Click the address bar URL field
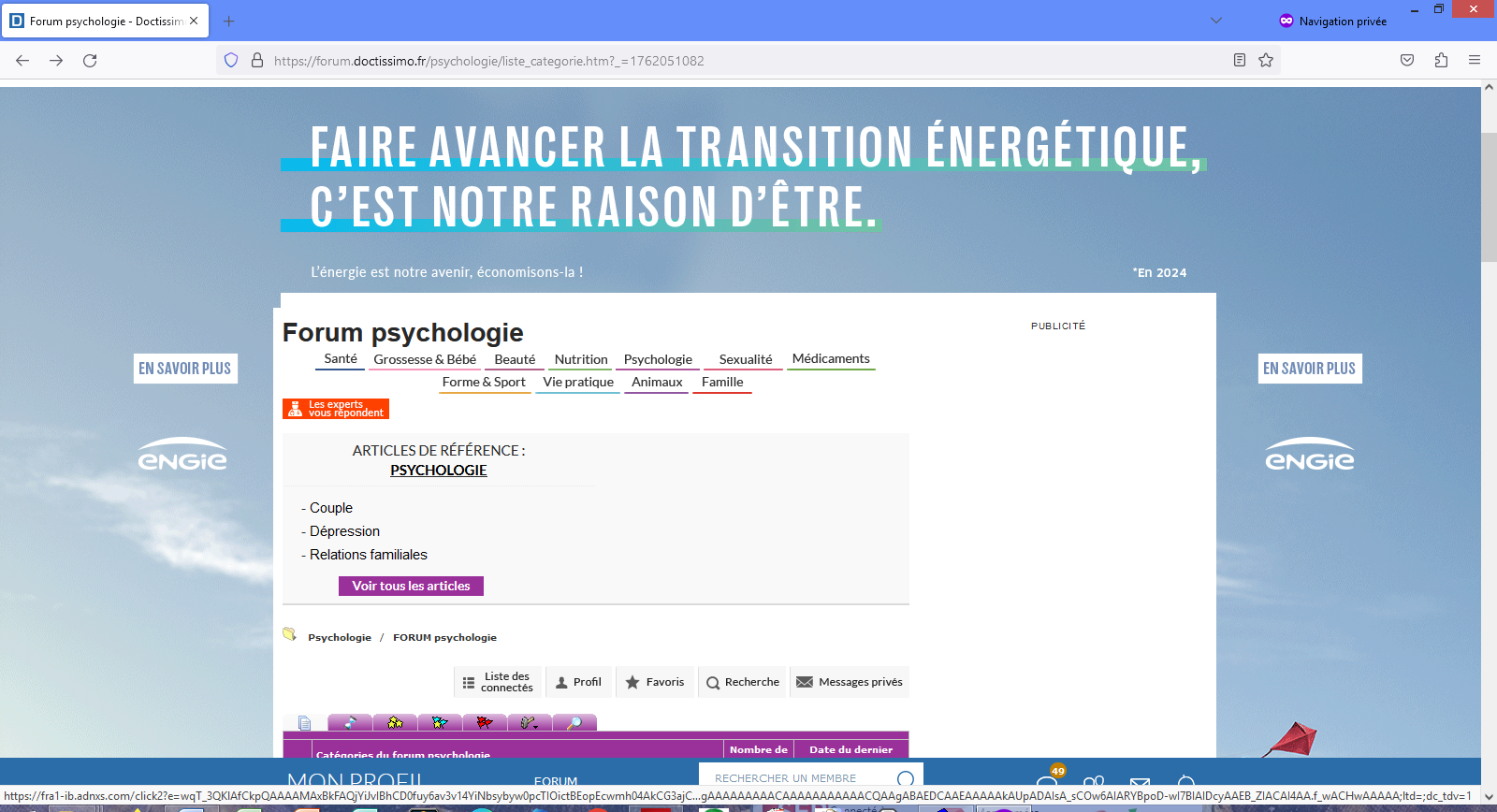Screen dimensions: 1497x812 tap(748, 61)
